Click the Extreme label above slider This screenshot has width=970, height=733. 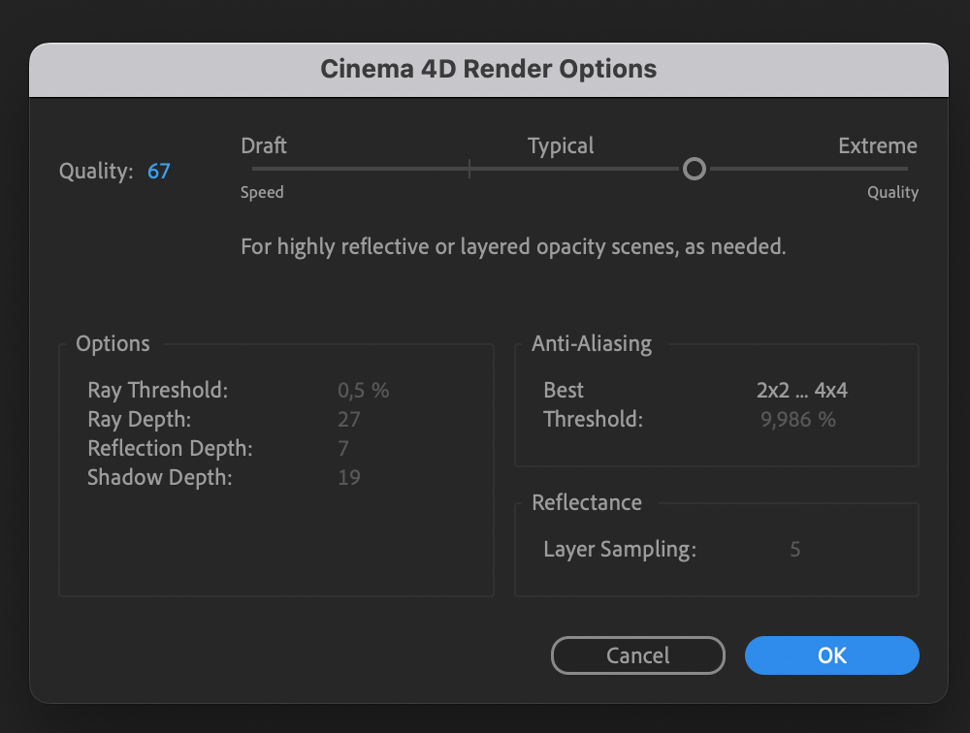click(877, 146)
